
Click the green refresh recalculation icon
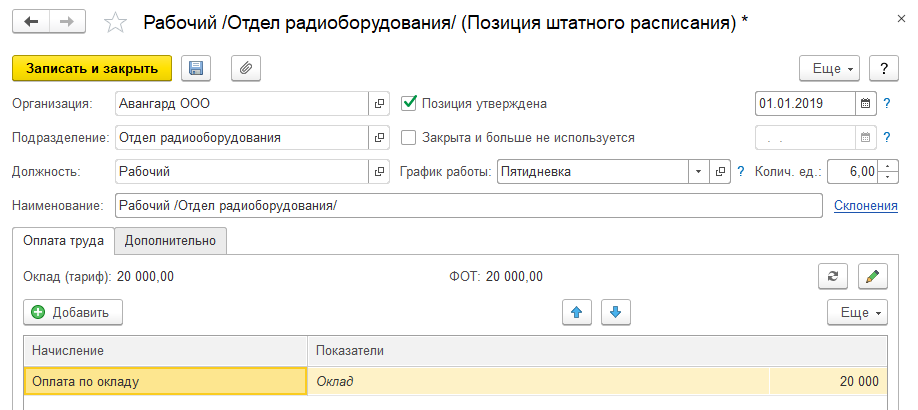click(x=832, y=276)
